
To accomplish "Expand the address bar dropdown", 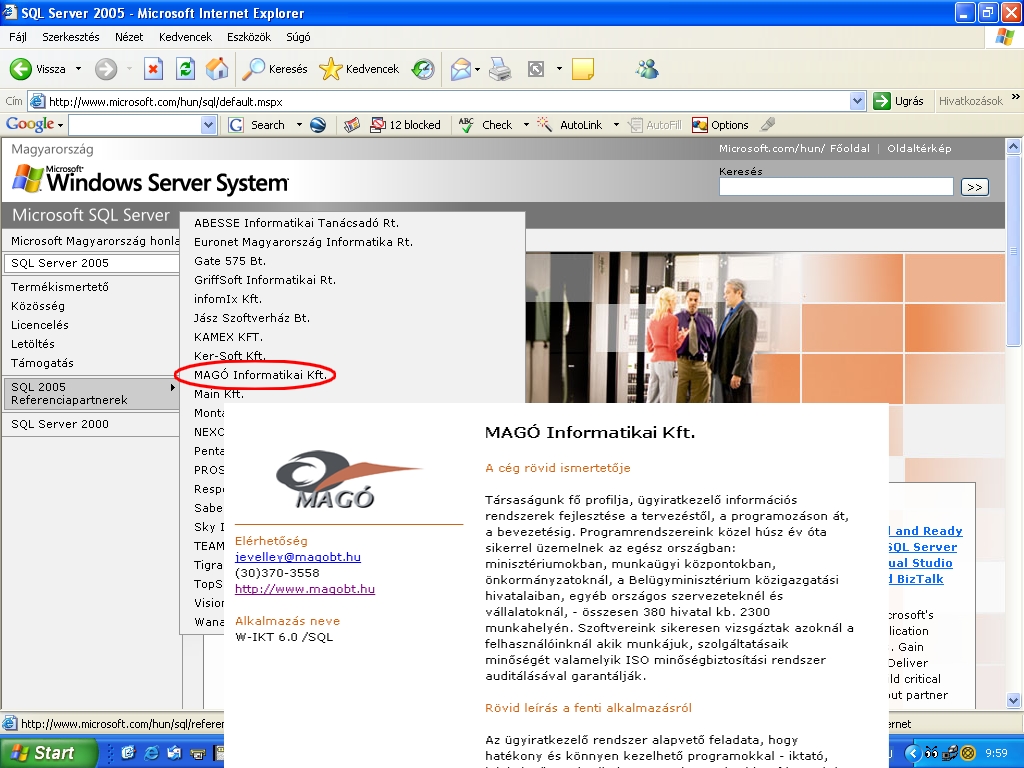I will tap(858, 101).
